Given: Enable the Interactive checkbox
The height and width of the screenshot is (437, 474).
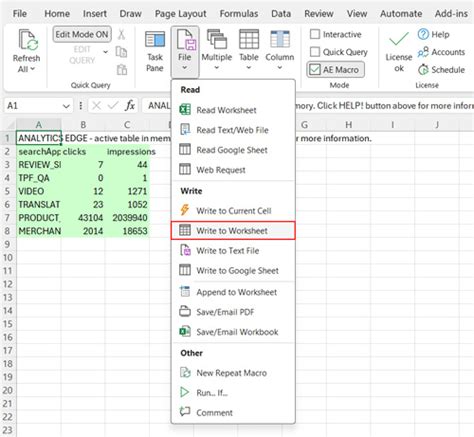Looking at the screenshot, I should pyautogui.click(x=315, y=34).
